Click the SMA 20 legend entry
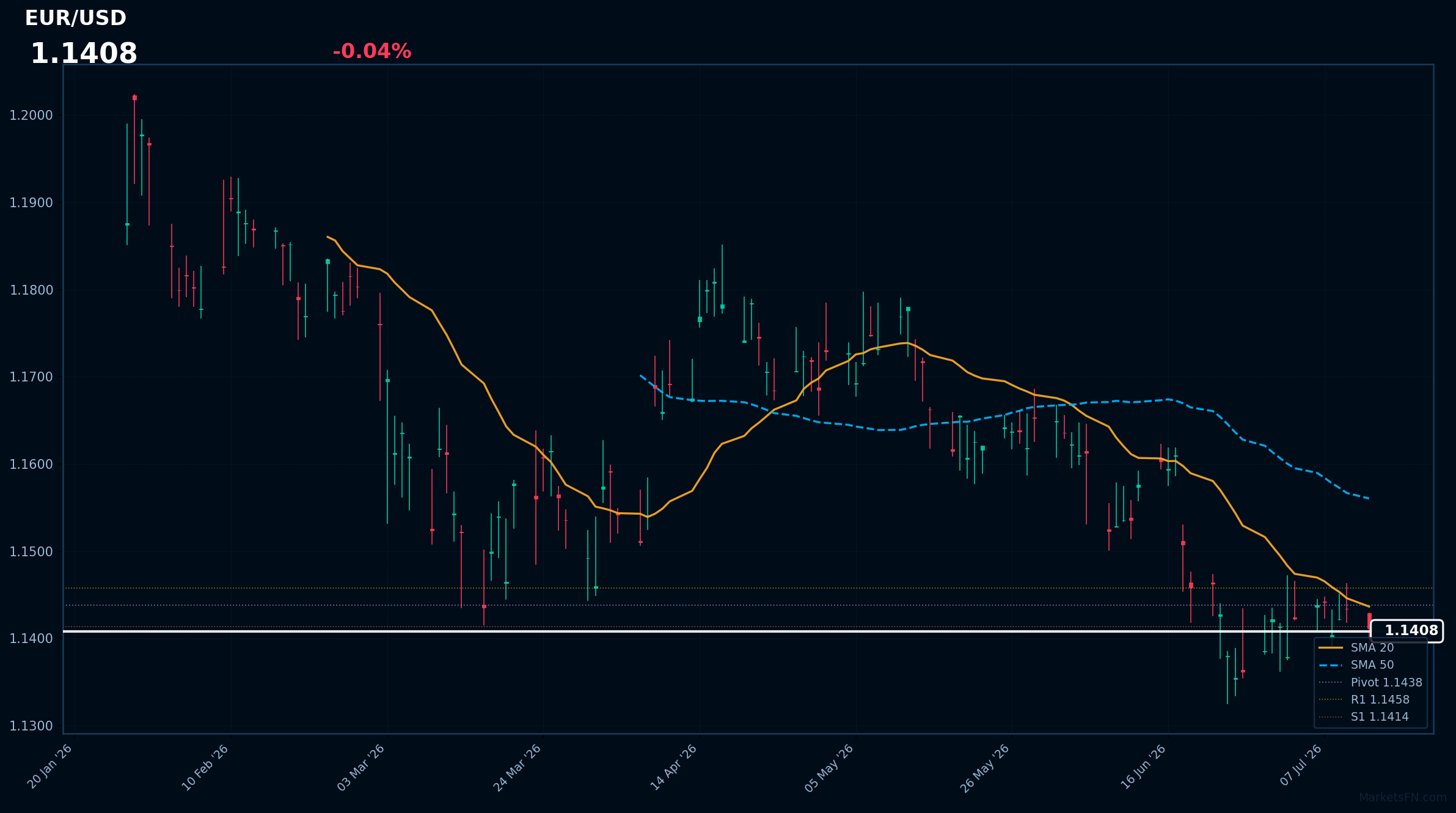 coord(1372,648)
